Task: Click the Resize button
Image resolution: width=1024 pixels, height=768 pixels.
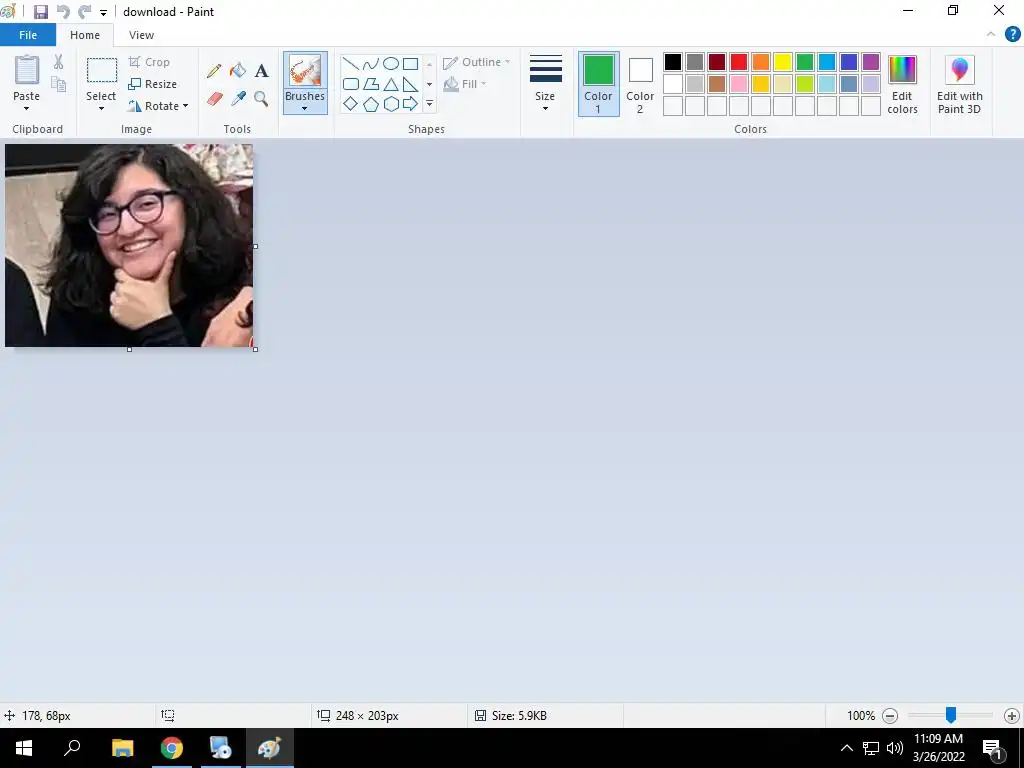Action: point(153,84)
